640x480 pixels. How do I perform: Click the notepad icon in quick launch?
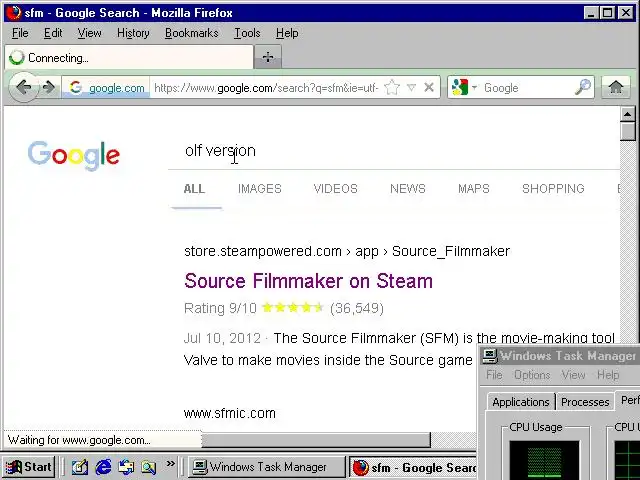(x=80, y=467)
